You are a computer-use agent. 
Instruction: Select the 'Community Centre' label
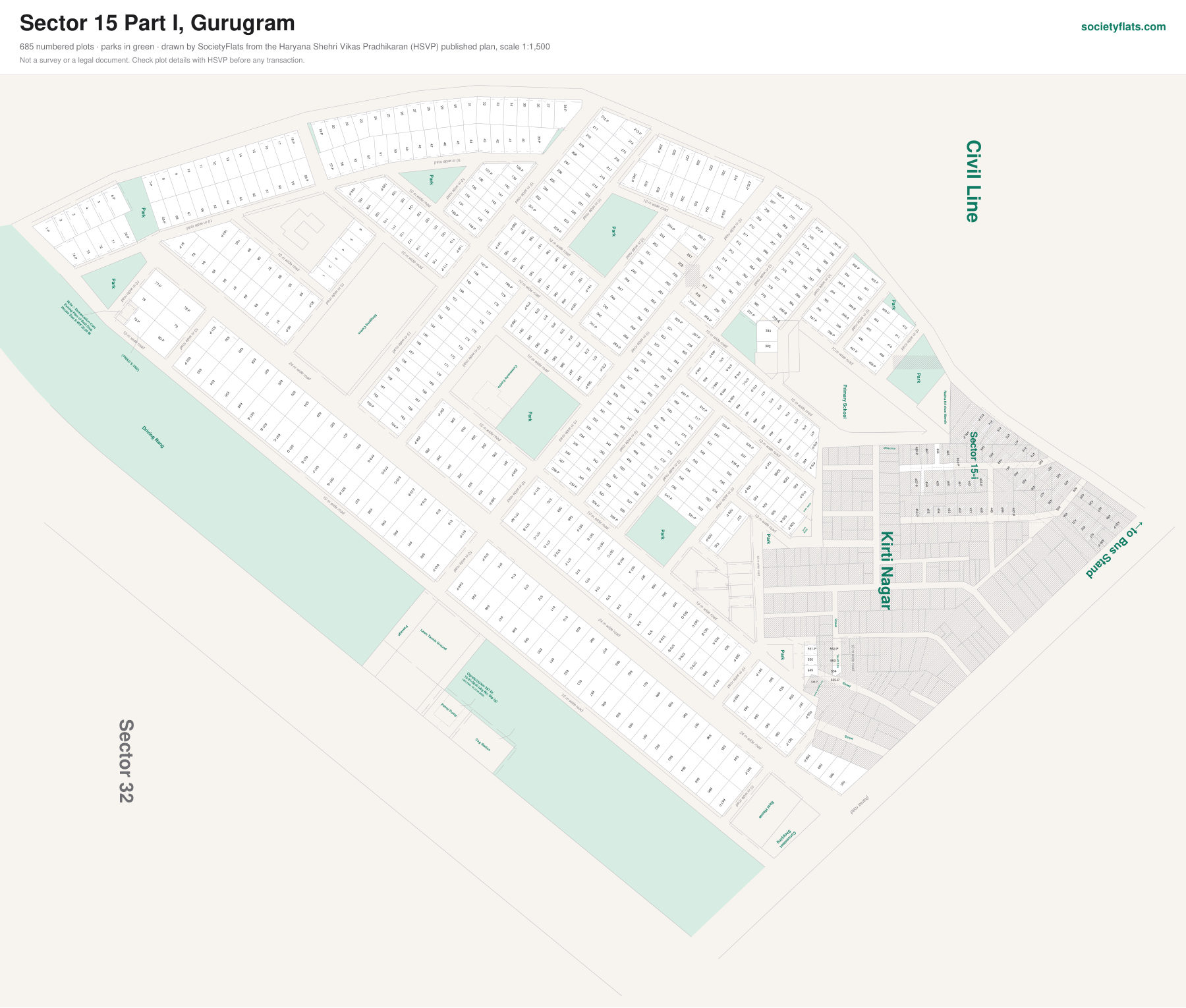coord(507,377)
